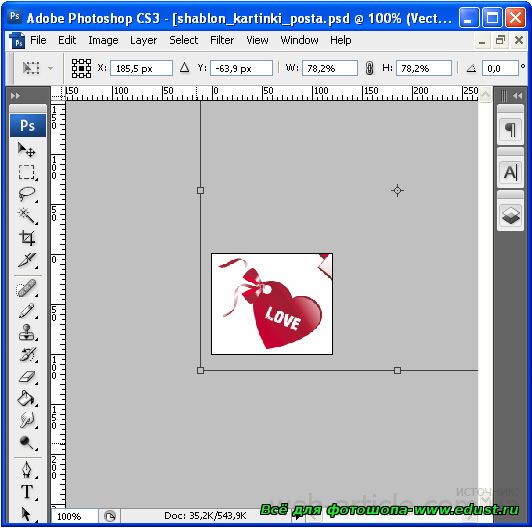
Task: Activate the Crop tool
Action: (27, 238)
